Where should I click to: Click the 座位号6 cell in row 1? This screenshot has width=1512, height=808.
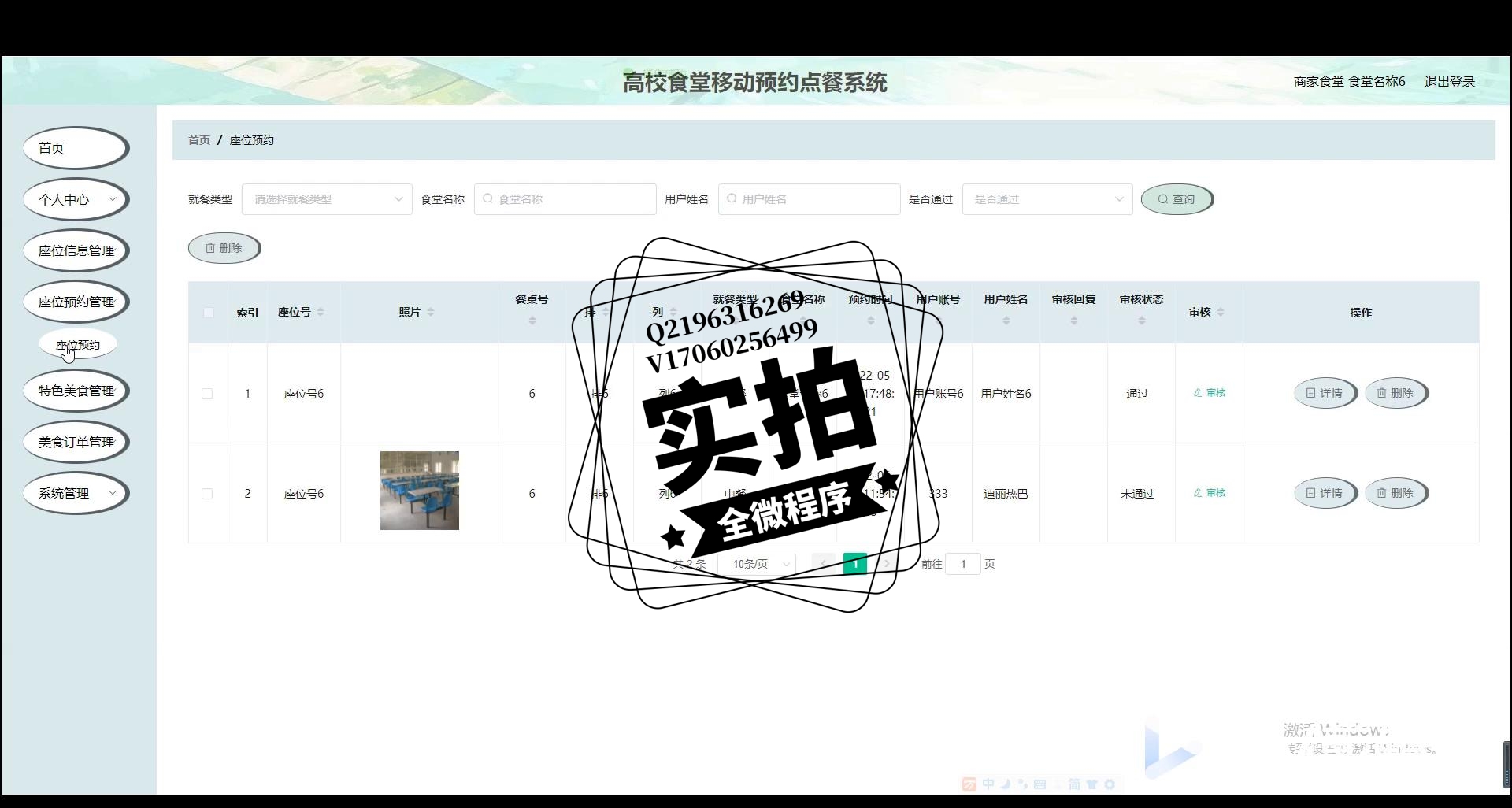pos(304,394)
